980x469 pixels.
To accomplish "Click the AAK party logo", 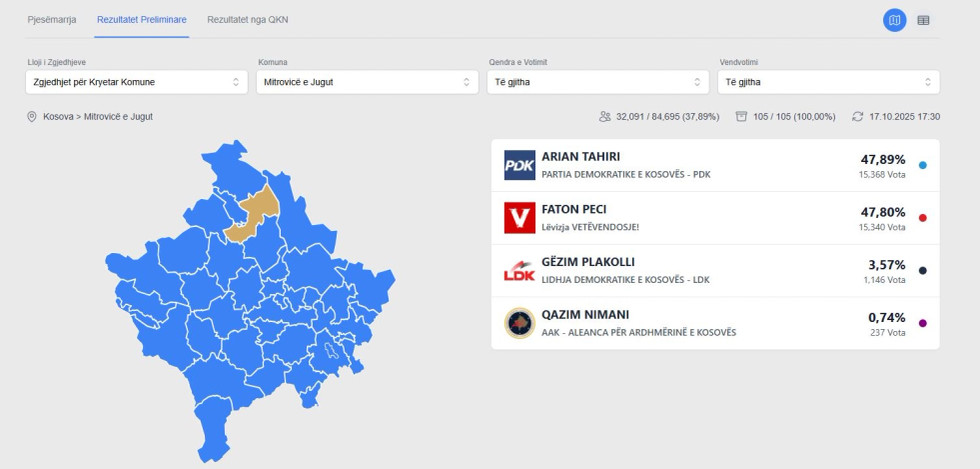I will point(519,323).
